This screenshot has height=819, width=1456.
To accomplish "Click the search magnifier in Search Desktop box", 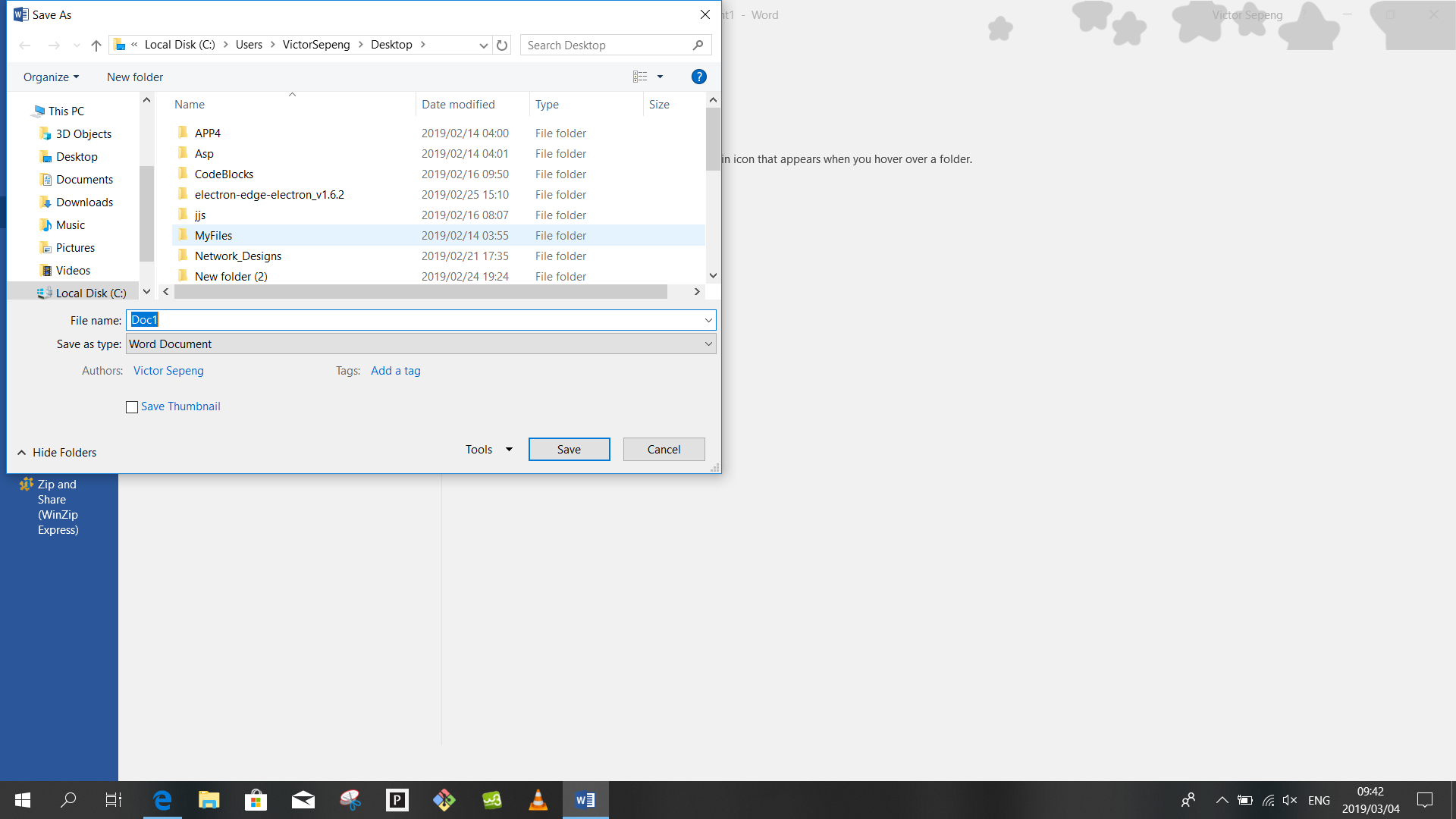I will coord(698,45).
